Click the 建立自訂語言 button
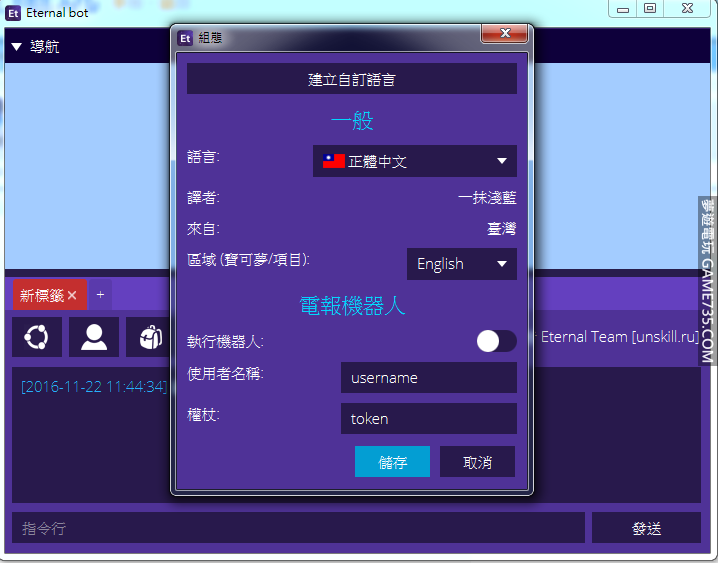718x563 pixels. tap(352, 79)
